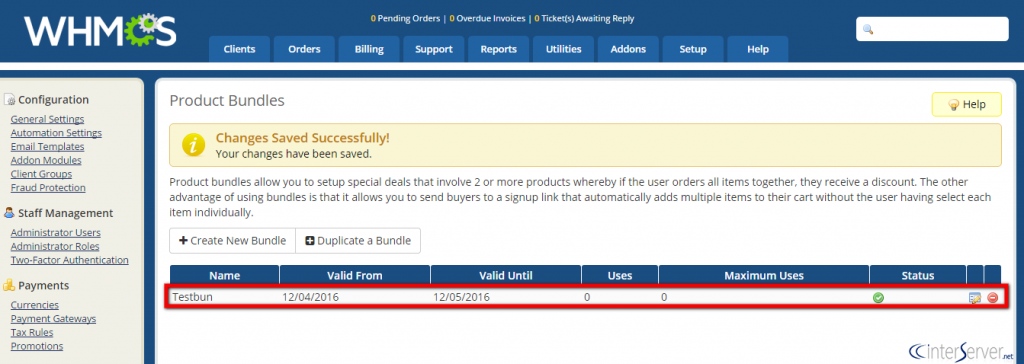Click the Configuration section icon
1024x364 pixels.
point(9,100)
